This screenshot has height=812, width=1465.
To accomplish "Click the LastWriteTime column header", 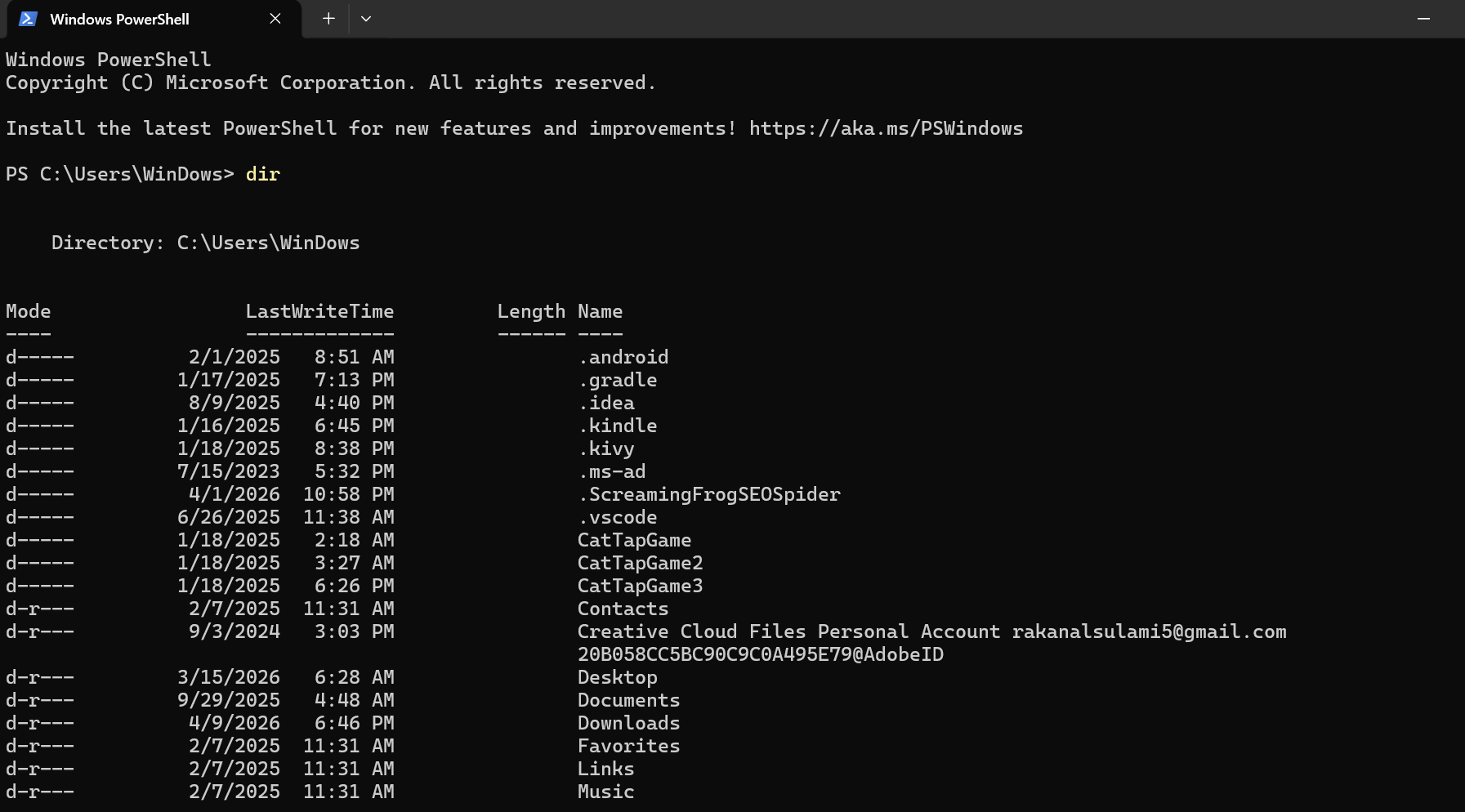I will (319, 312).
